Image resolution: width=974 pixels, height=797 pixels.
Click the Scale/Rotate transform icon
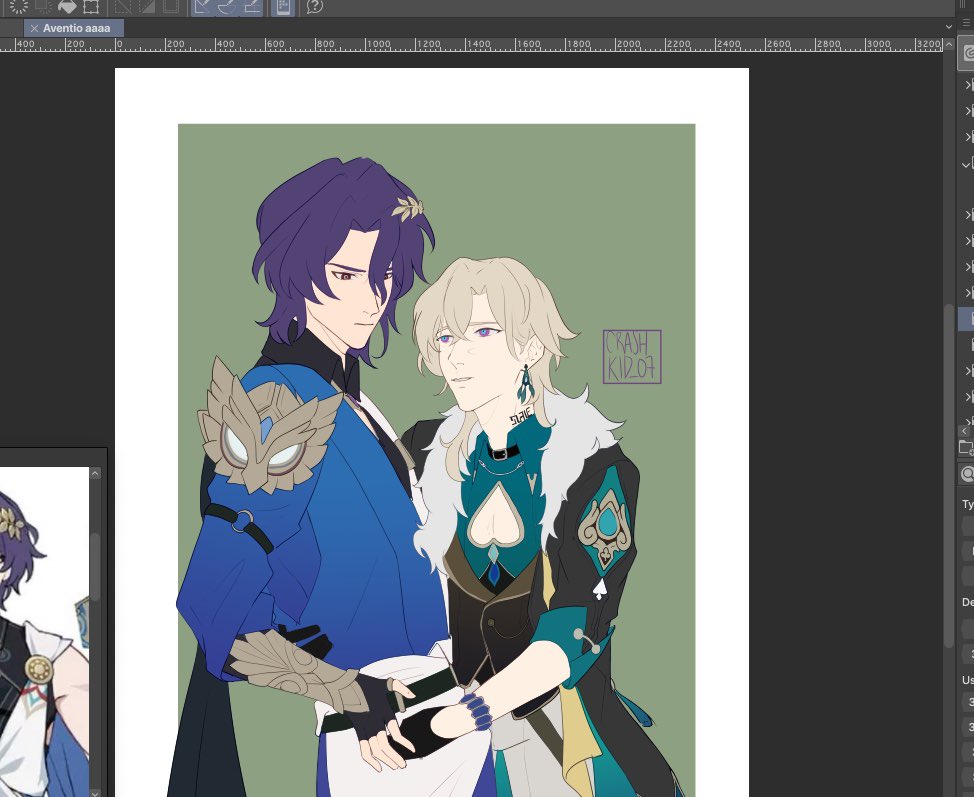pos(91,7)
